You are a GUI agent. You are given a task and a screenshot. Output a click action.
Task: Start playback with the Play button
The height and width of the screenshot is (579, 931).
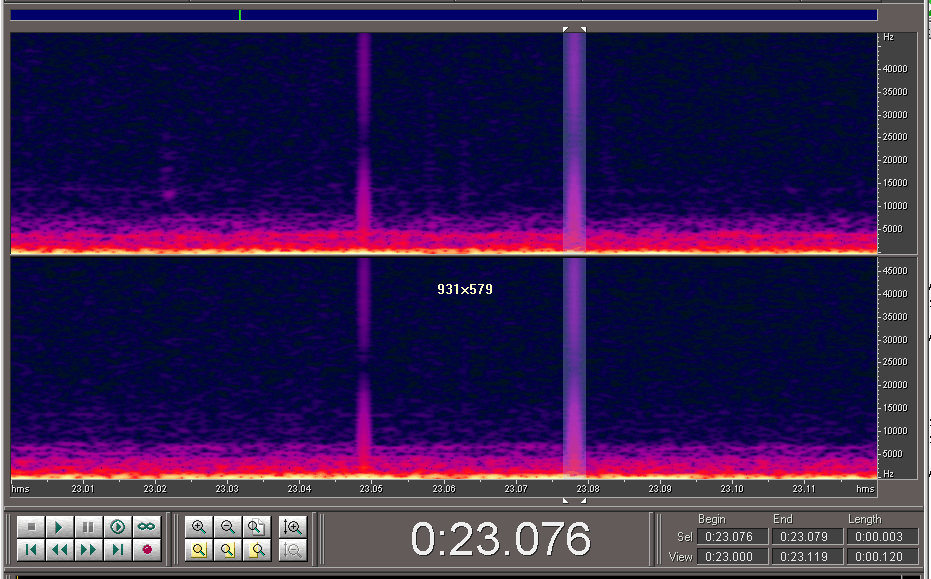click(59, 527)
